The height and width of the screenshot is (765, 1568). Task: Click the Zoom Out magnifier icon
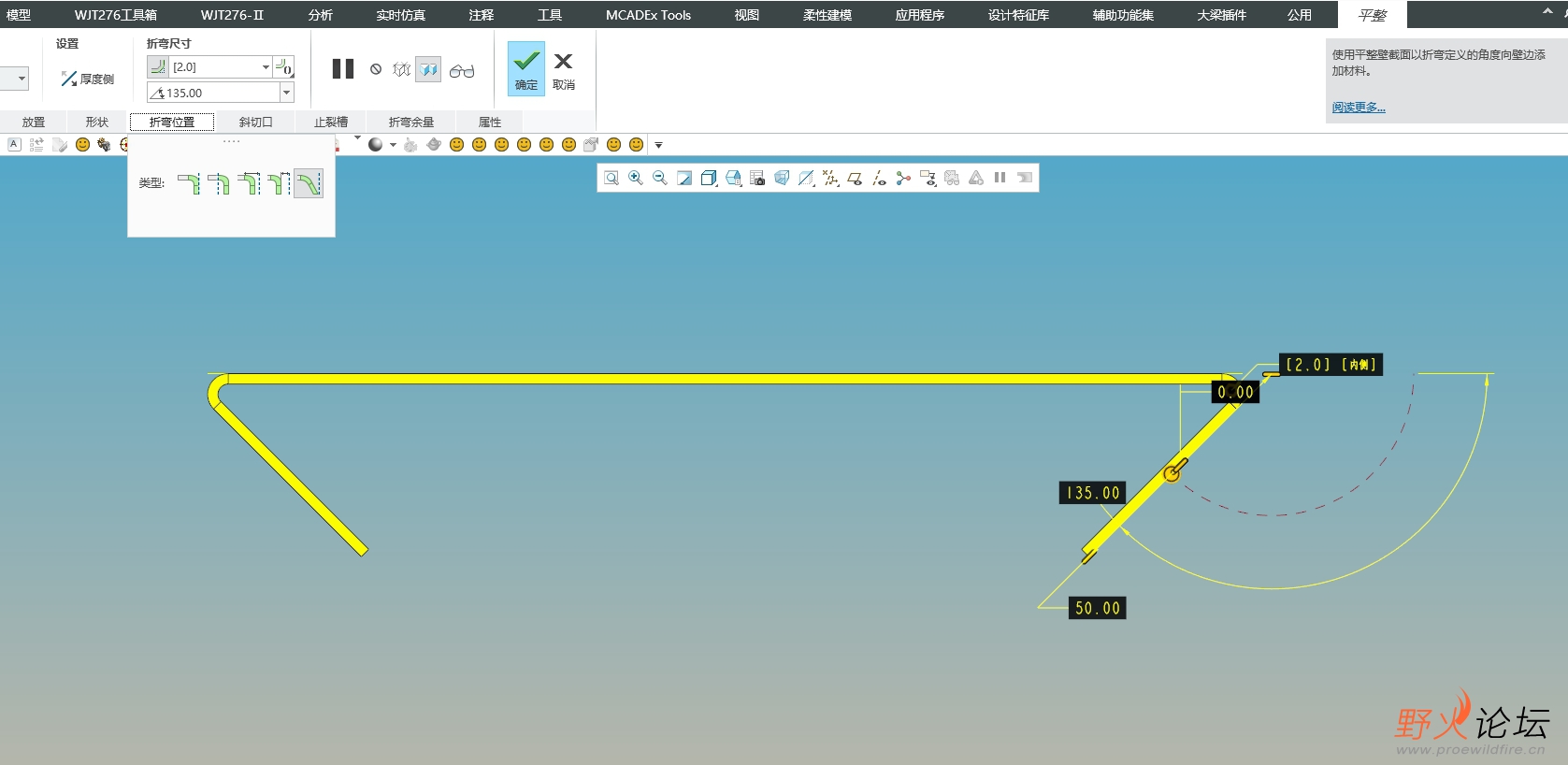point(660,178)
